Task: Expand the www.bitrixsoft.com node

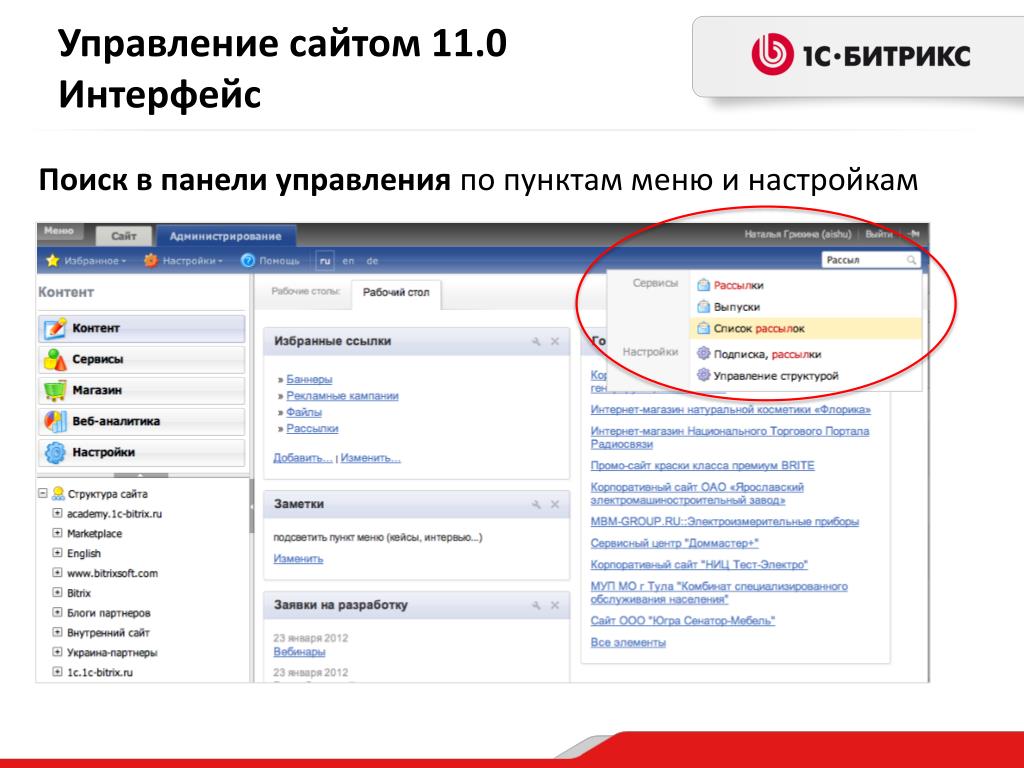Action: 57,573
